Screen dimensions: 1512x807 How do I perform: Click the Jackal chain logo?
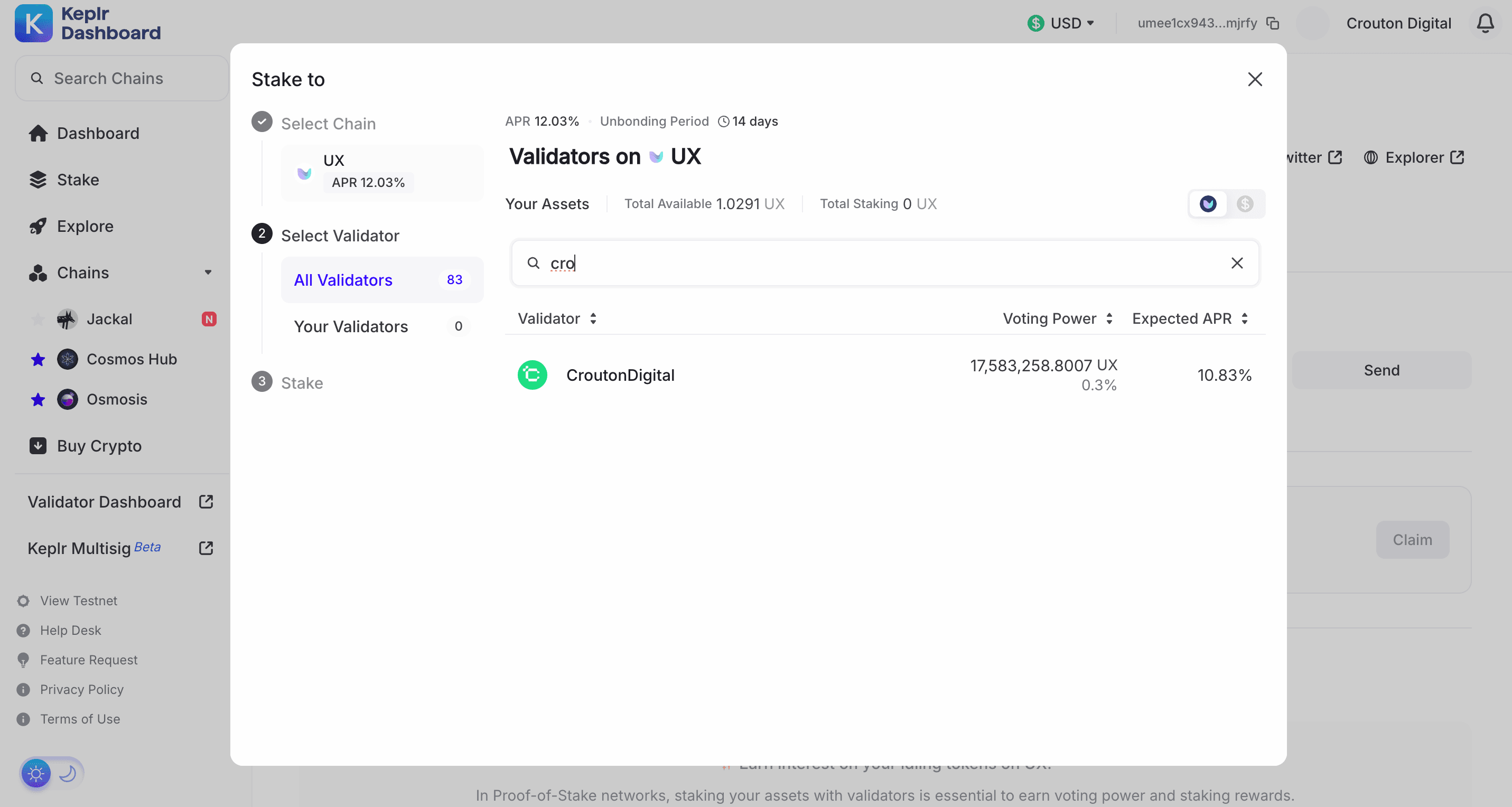(x=67, y=318)
